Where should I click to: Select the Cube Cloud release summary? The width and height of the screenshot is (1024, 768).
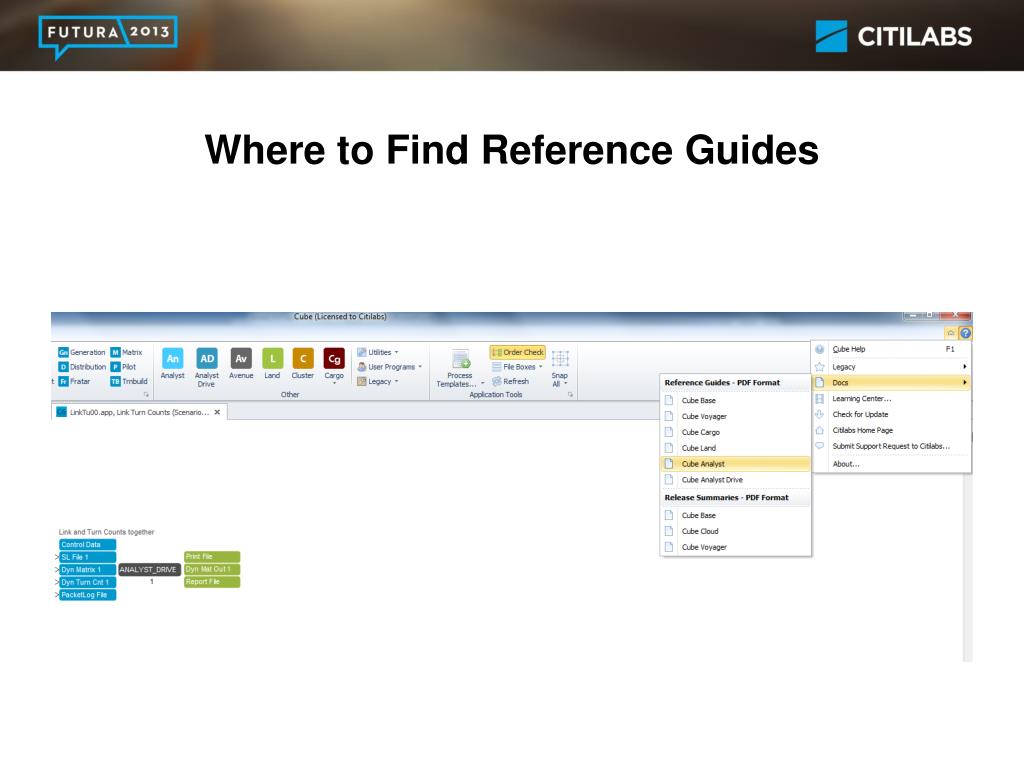(x=735, y=531)
